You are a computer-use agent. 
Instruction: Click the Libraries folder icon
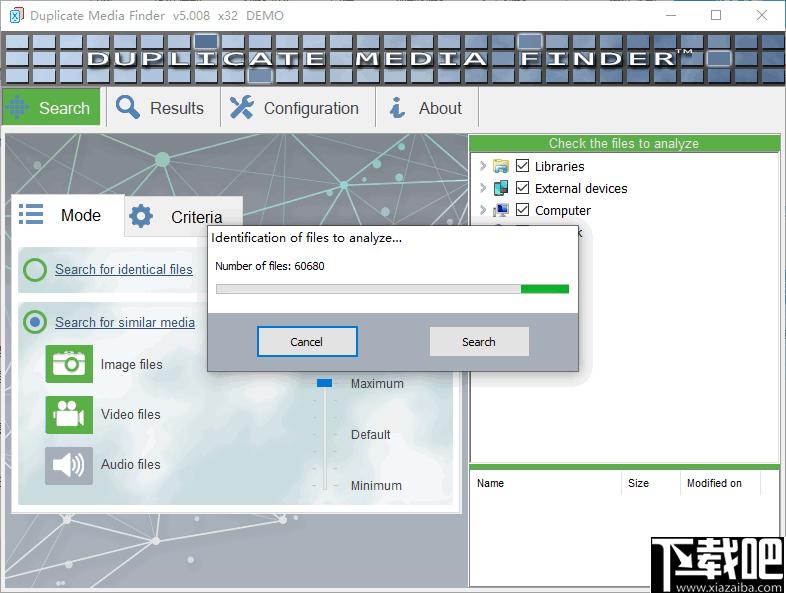point(501,166)
